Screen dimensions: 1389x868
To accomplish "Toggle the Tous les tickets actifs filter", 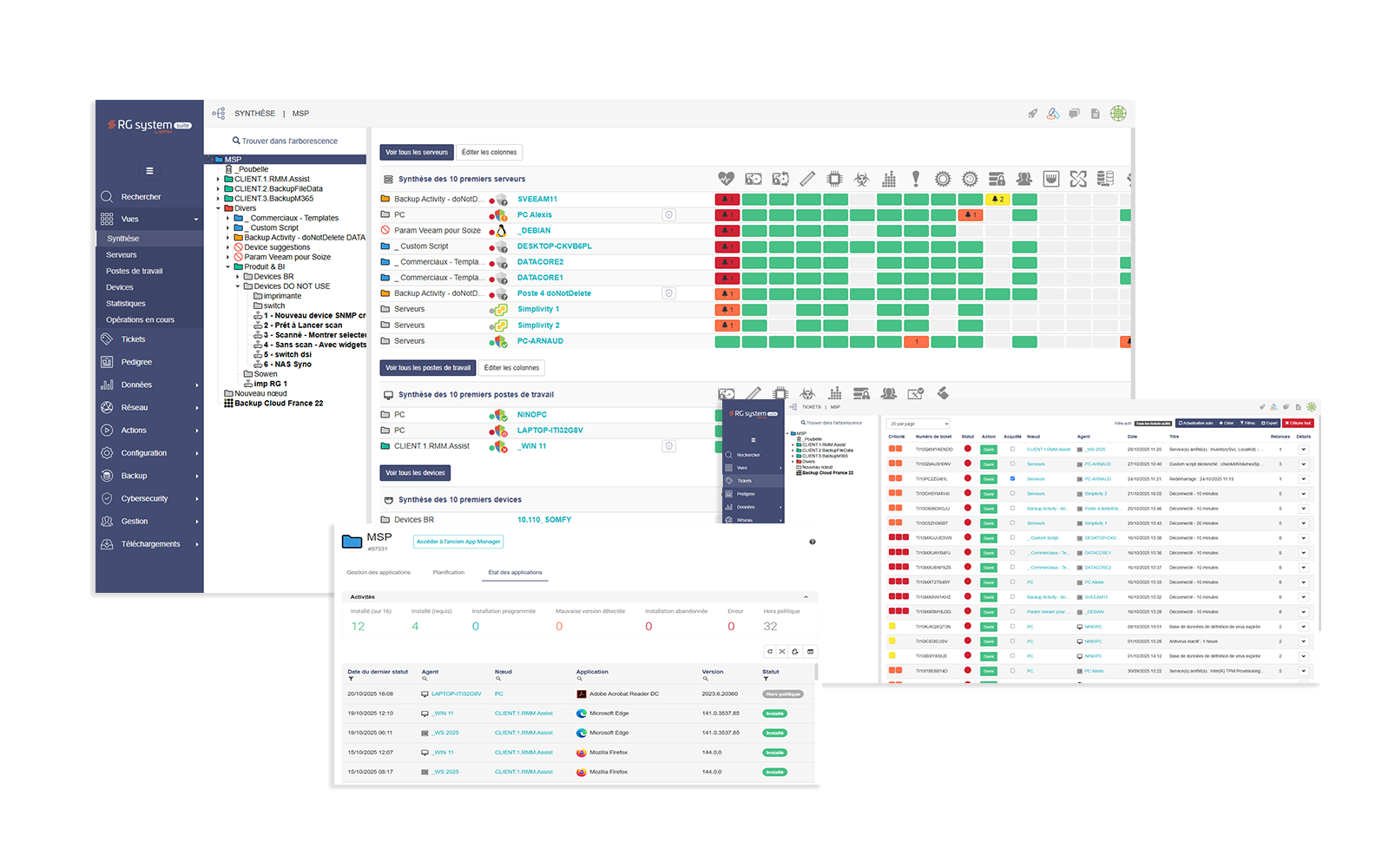I will [1152, 423].
